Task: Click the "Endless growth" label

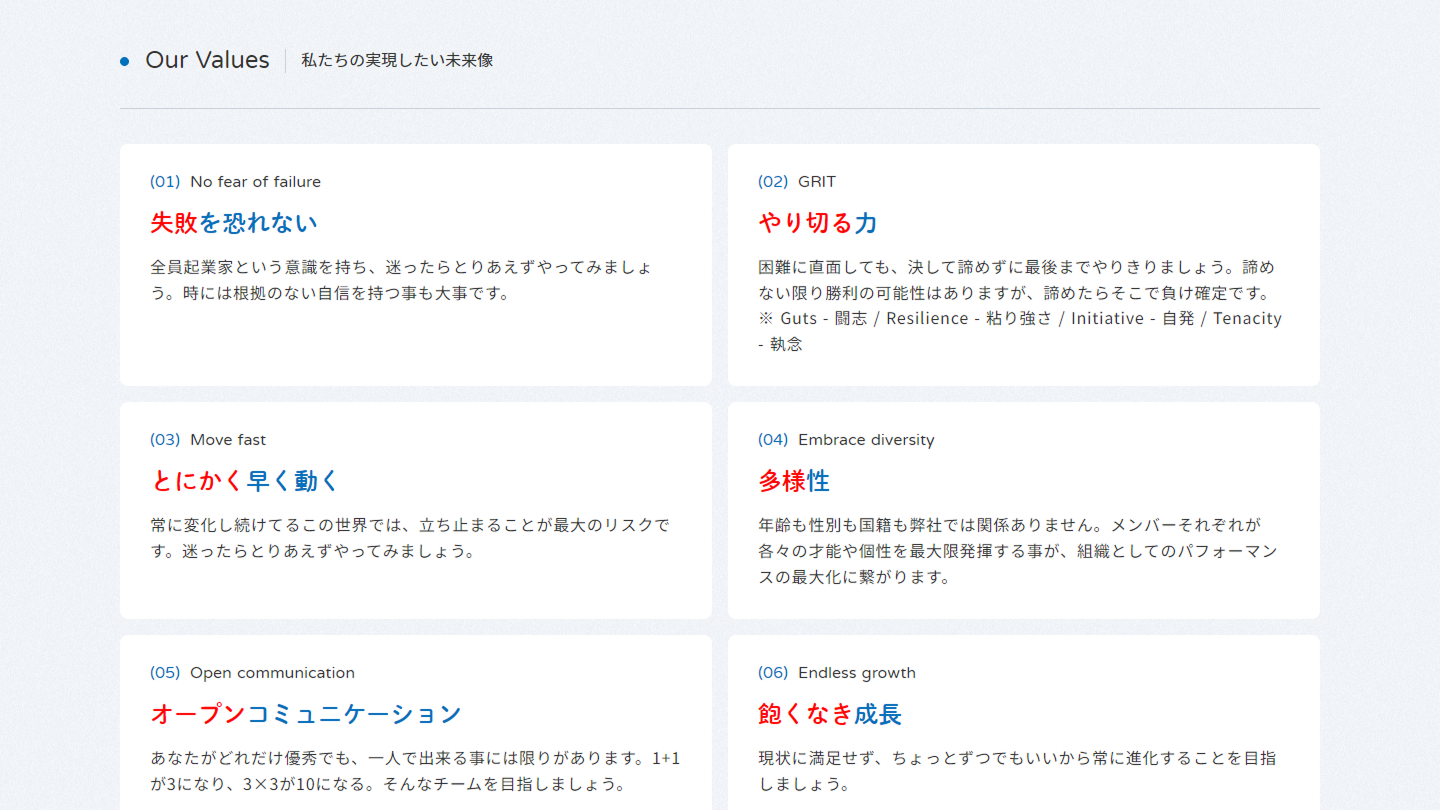Action: 856,673
